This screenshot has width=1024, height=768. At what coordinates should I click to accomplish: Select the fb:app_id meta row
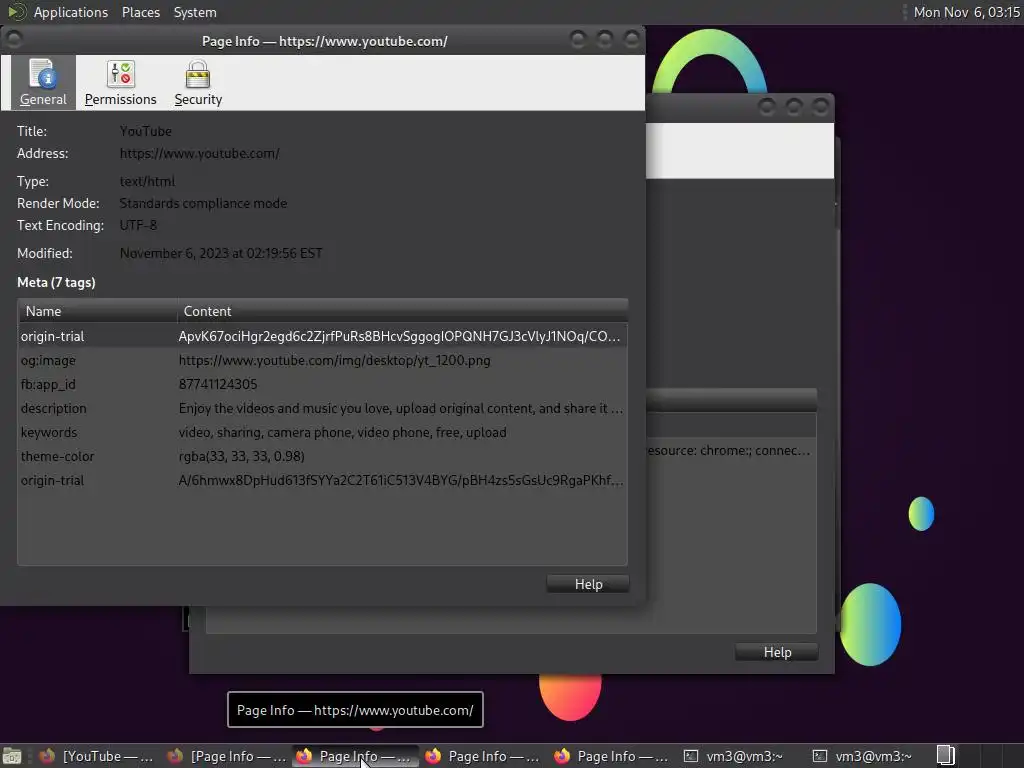323,384
